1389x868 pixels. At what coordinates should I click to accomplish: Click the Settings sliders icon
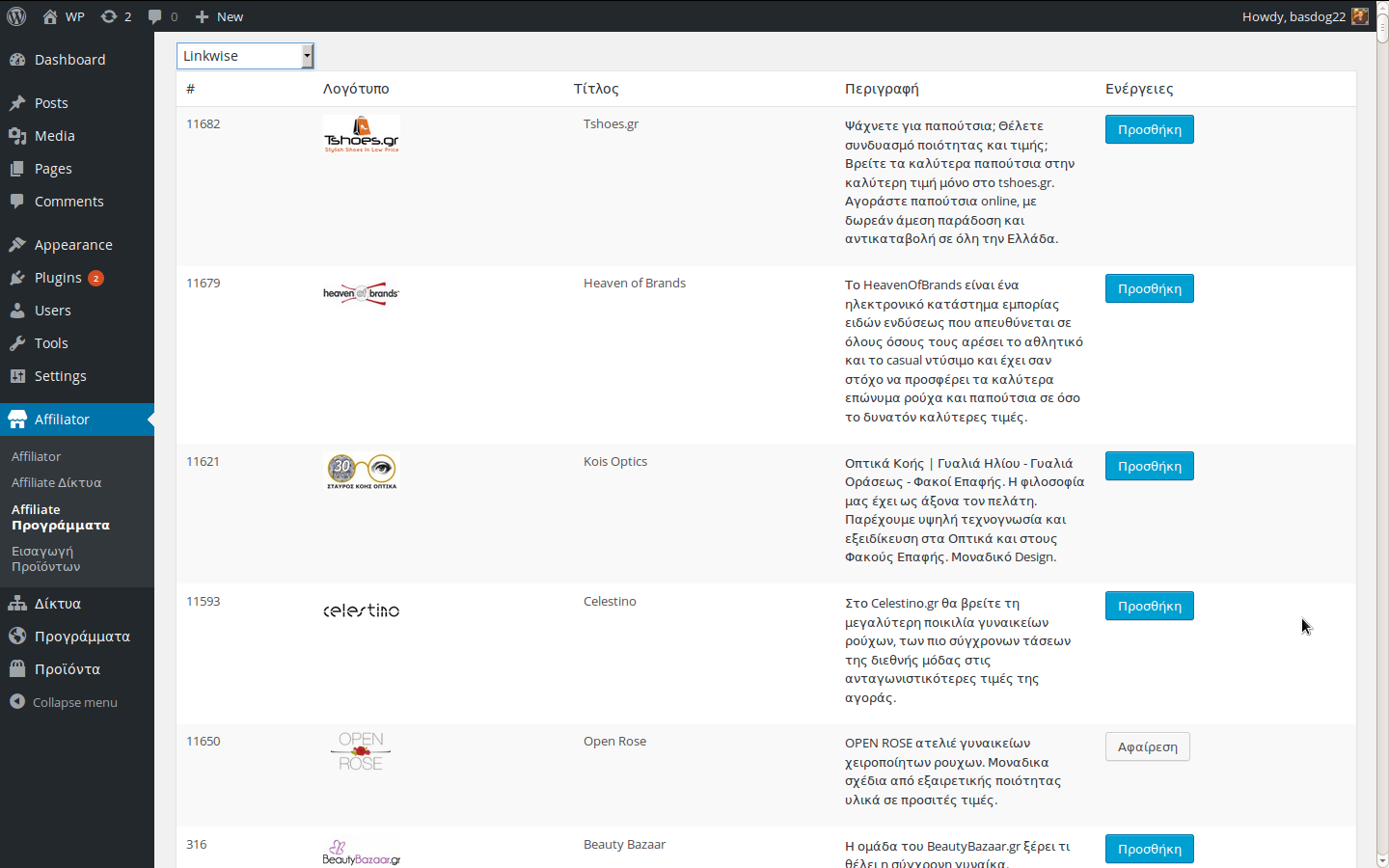click(x=17, y=376)
